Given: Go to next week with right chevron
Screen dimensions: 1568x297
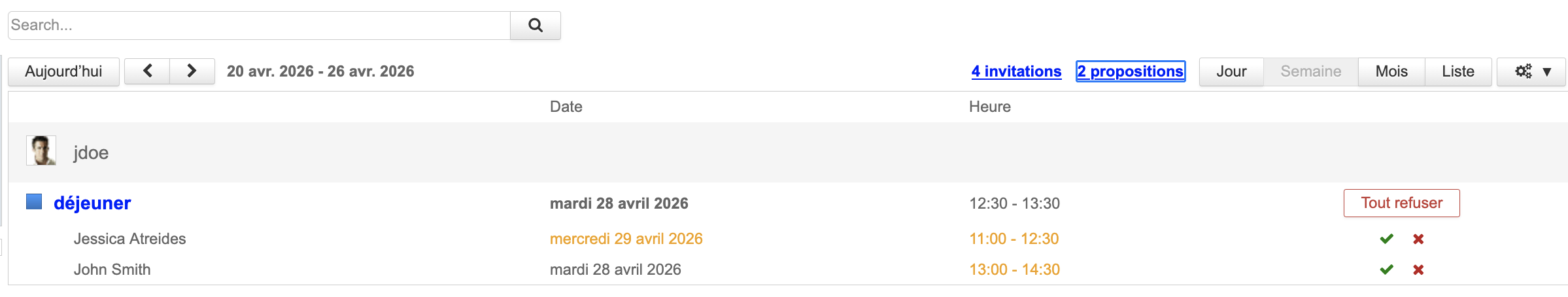Looking at the screenshot, I should coord(192,71).
